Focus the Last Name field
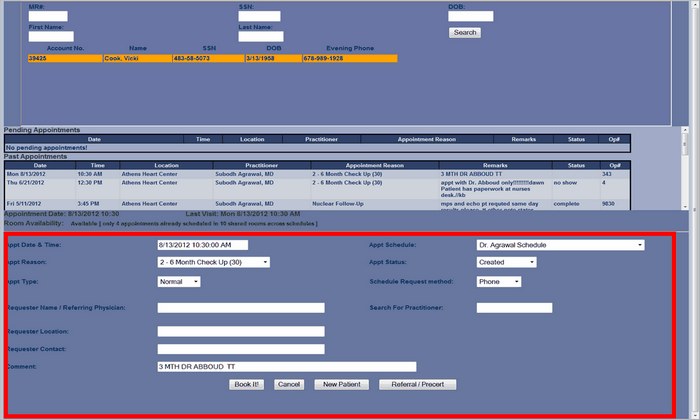700x420 pixels. tap(261, 37)
